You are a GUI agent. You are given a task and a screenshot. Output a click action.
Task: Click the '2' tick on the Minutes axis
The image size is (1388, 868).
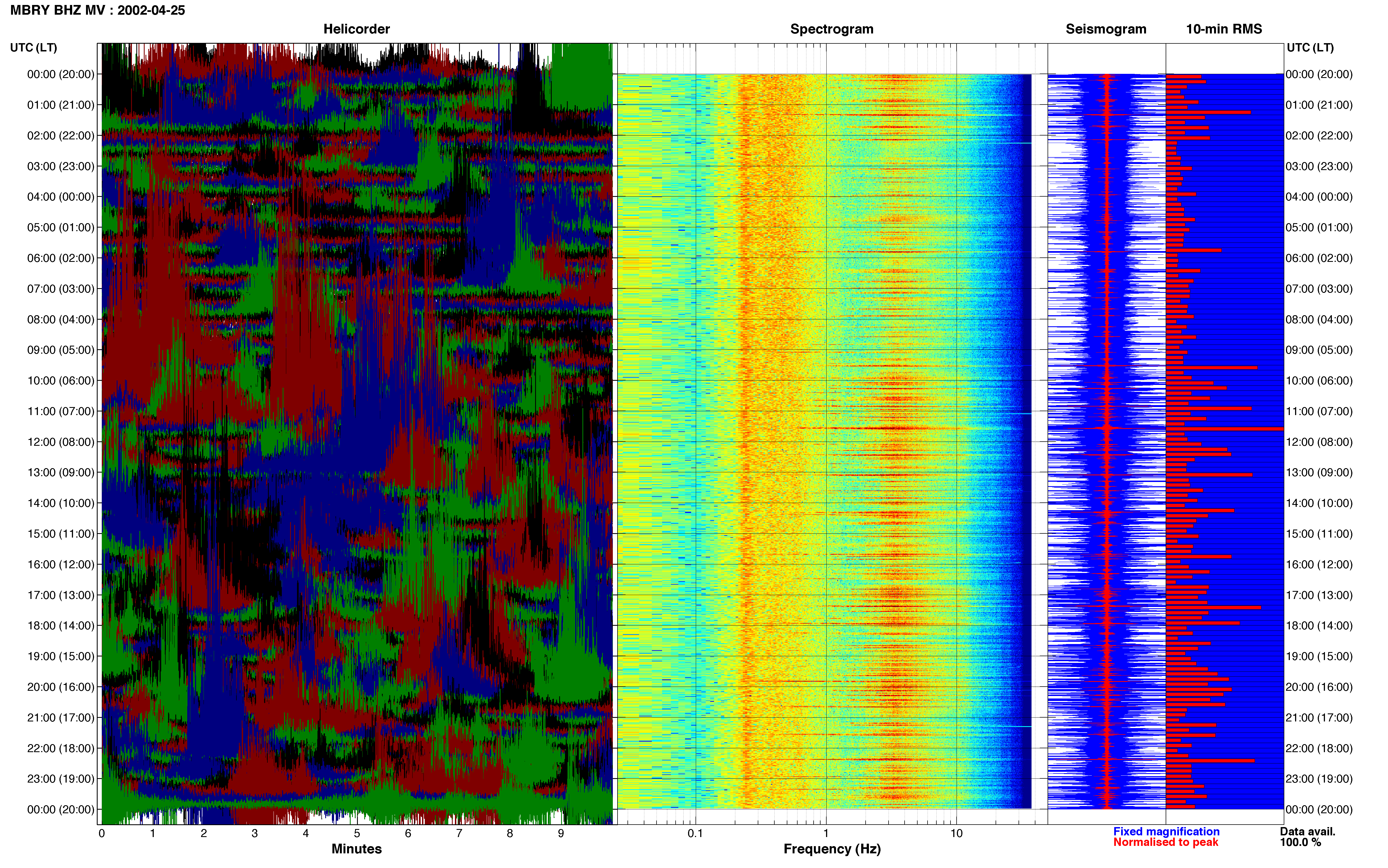[x=204, y=833]
